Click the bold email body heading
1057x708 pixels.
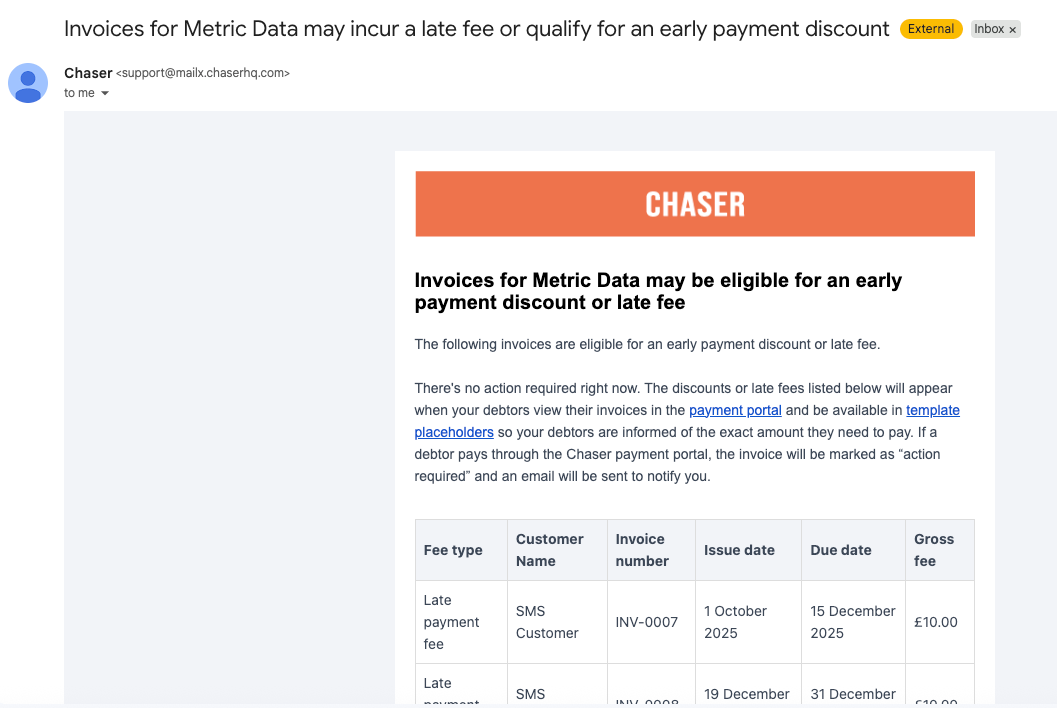658,291
